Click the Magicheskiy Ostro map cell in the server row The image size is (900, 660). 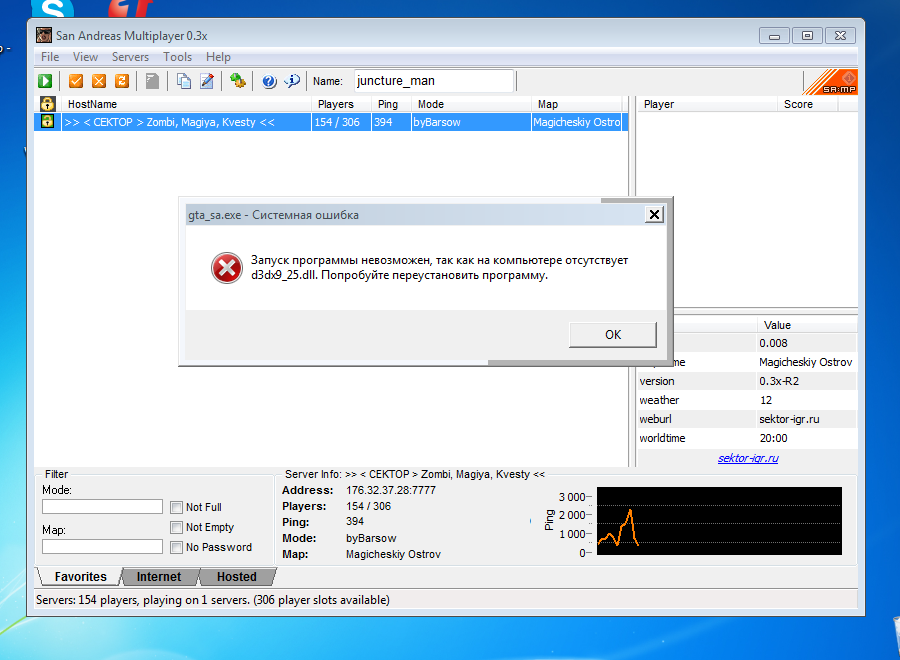coord(577,122)
